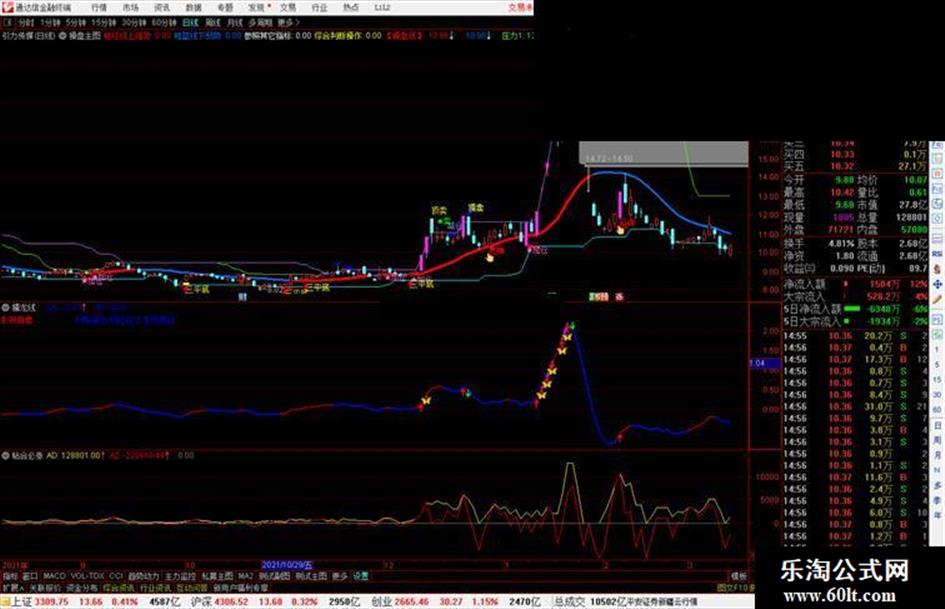
Task: Click the four-arrow move icon in right toolbar
Action: tap(937, 284)
